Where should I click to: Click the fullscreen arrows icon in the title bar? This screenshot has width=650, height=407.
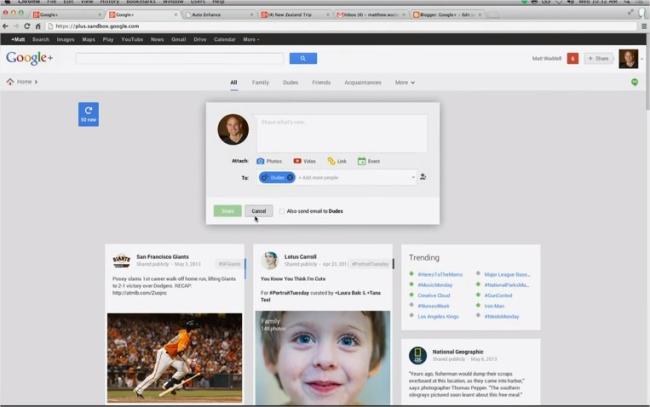point(631,12)
